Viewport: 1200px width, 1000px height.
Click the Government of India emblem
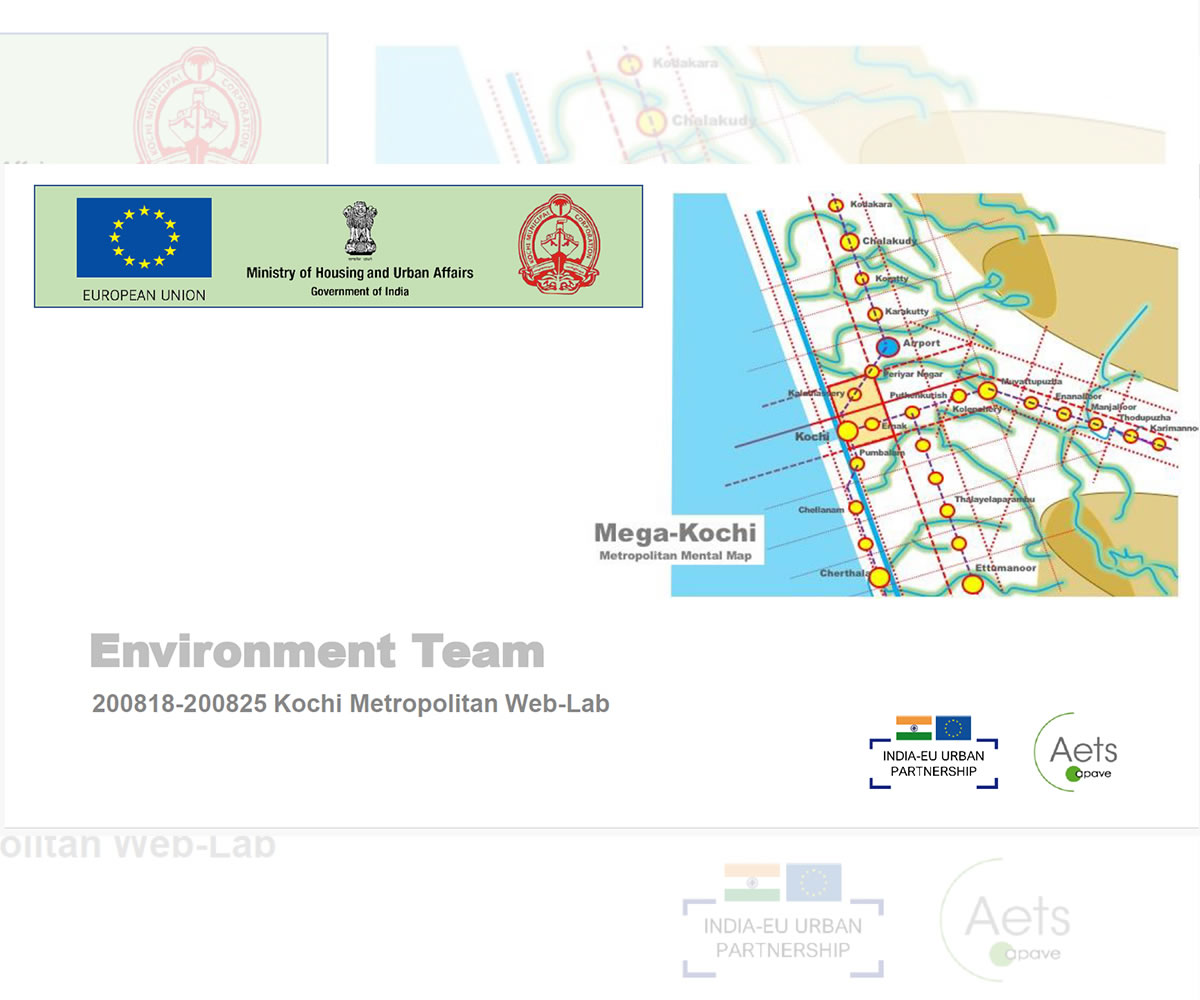359,230
